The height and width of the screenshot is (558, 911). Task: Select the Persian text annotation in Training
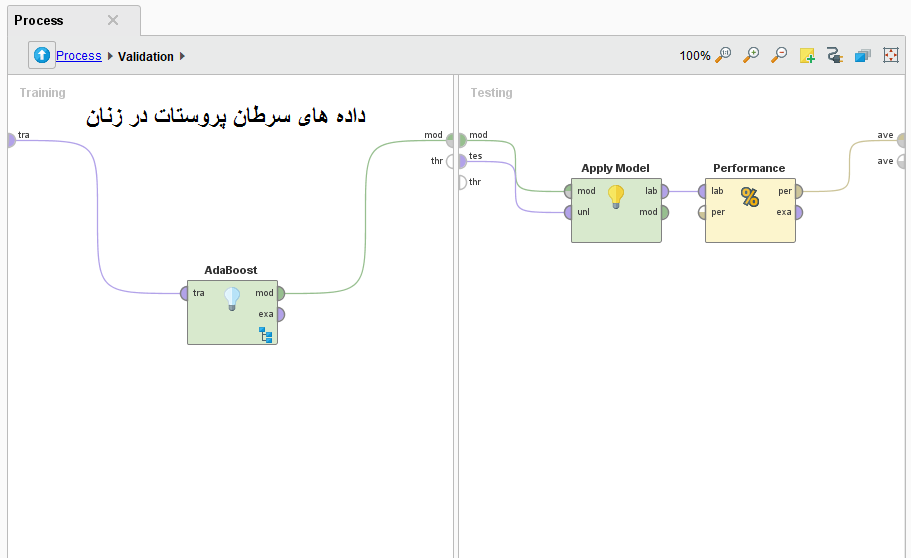[x=226, y=117]
